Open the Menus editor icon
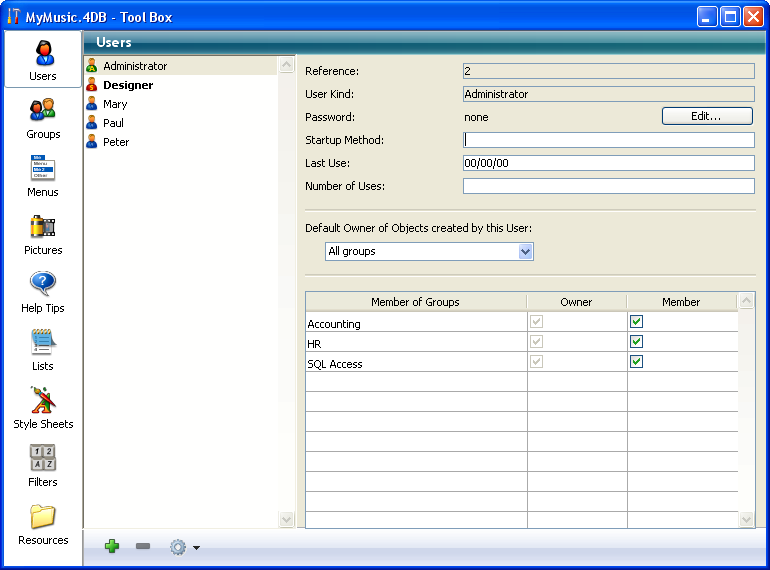Screen dimensions: 770x570 pos(43,176)
